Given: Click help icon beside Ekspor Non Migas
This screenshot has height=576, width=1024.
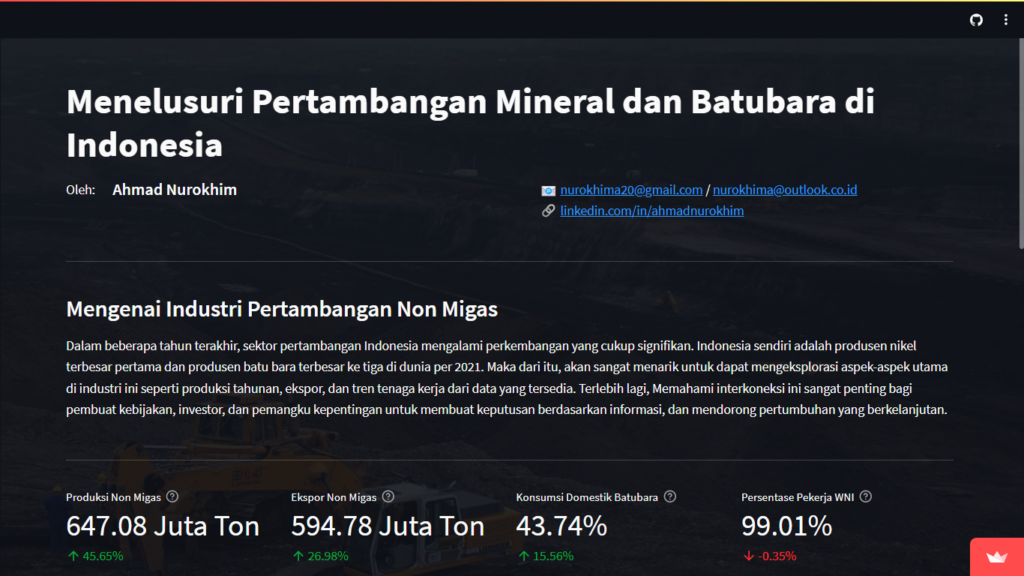Looking at the screenshot, I should [388, 497].
